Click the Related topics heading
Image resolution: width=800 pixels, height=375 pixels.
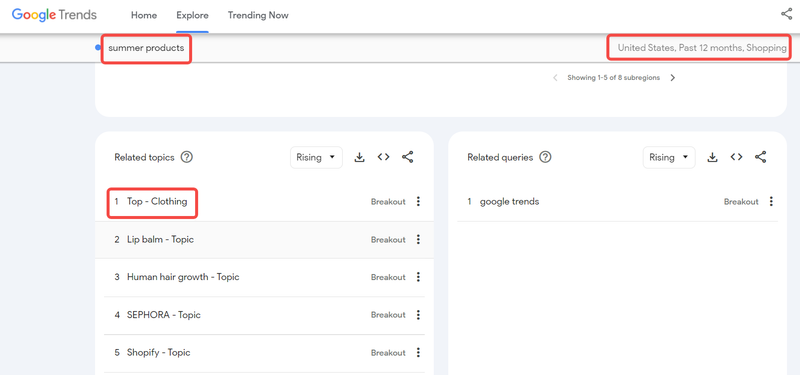pos(144,158)
